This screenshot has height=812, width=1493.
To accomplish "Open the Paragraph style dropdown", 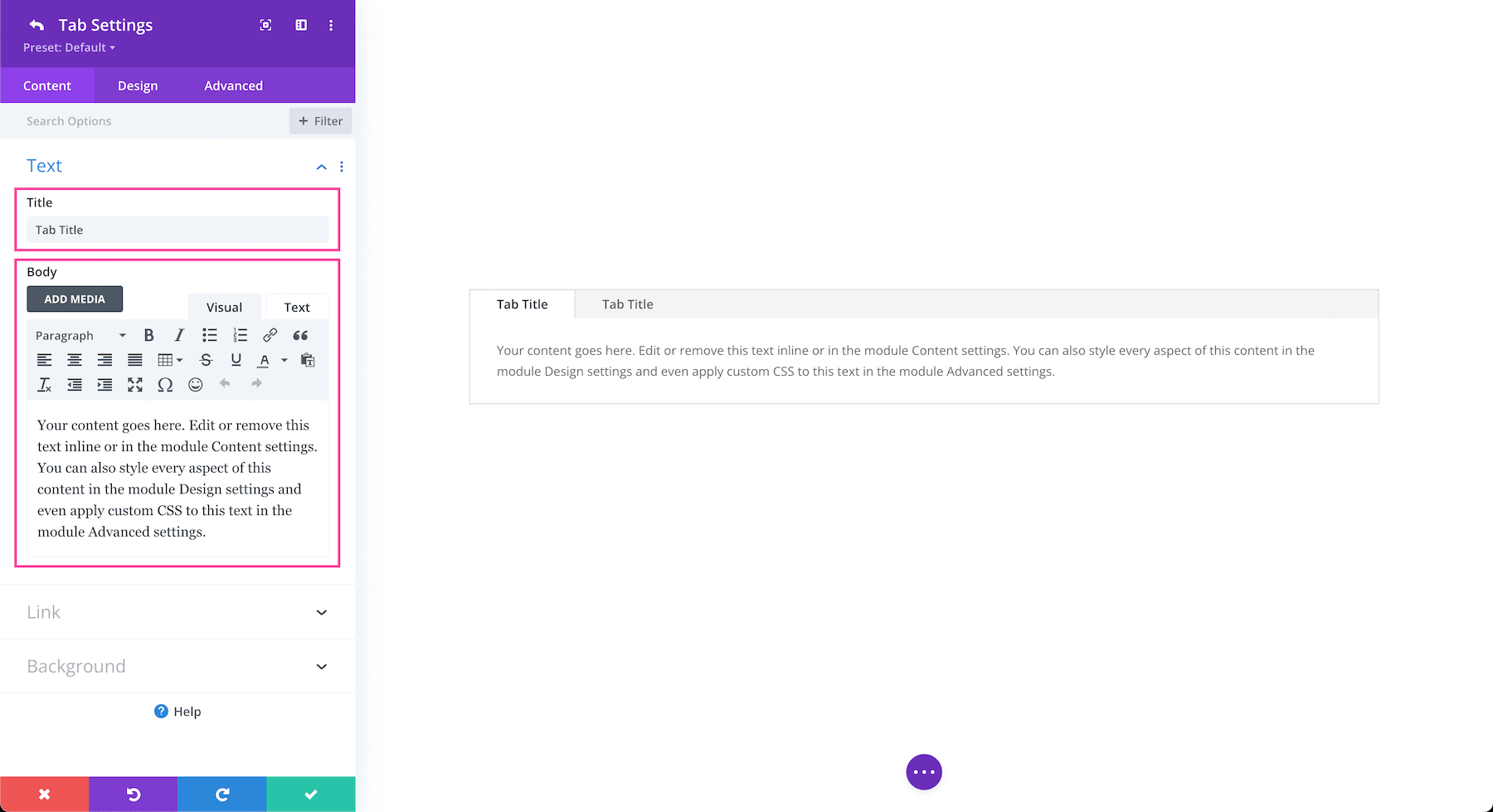I will (x=79, y=335).
